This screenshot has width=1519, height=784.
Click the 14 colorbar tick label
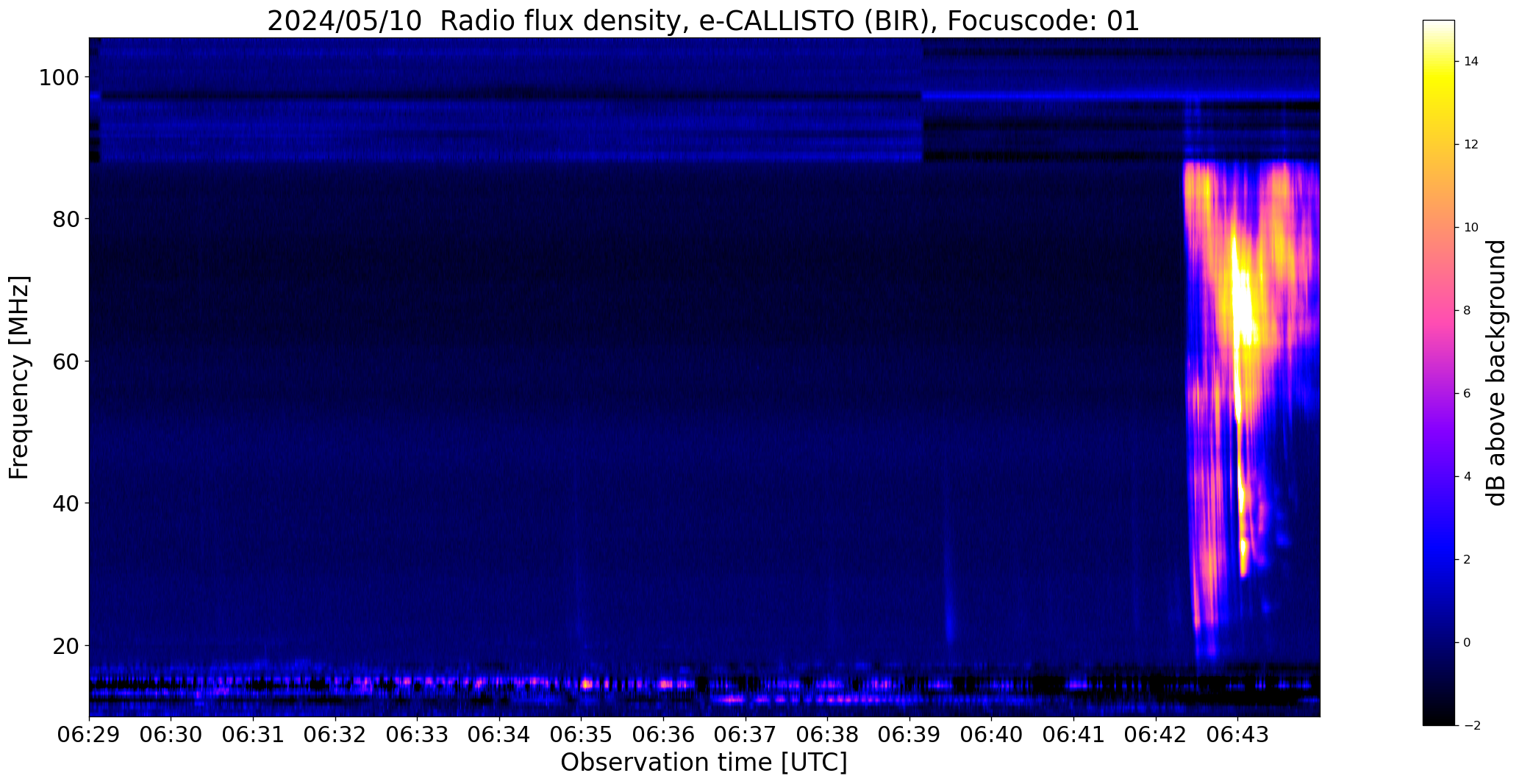(1471, 62)
